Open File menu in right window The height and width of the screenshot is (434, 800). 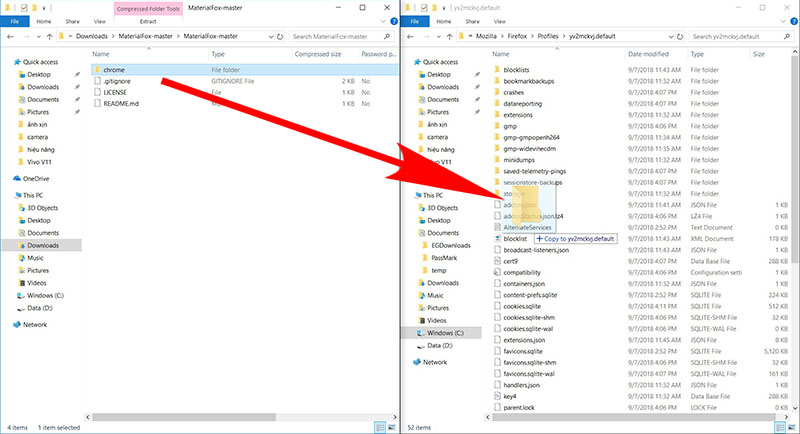pos(415,21)
